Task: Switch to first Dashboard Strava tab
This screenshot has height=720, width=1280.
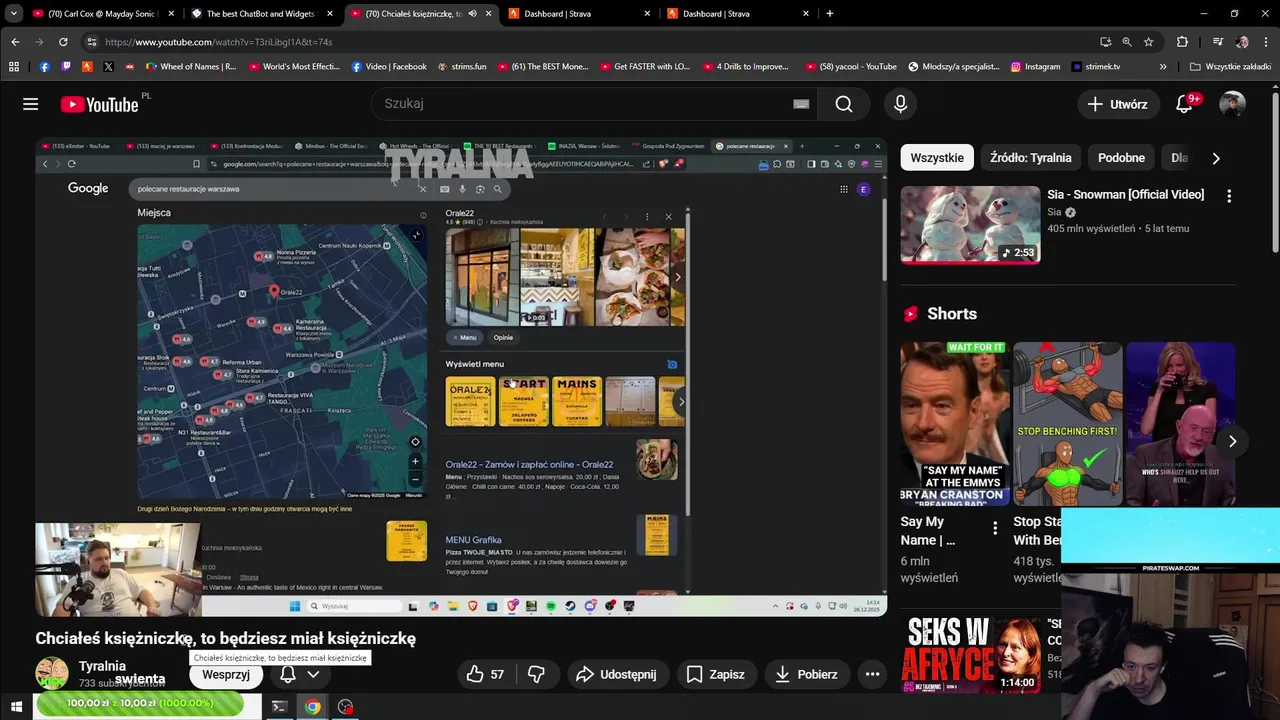Action: tap(579, 14)
